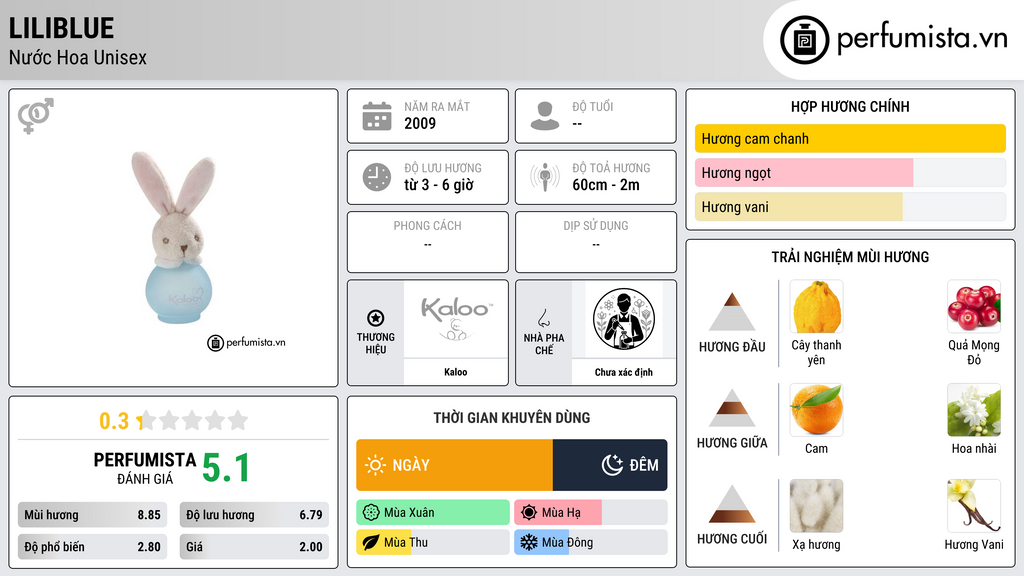The width and height of the screenshot is (1024, 576).
Task: Click the Hương ngọt accord bar
Action: 850,173
